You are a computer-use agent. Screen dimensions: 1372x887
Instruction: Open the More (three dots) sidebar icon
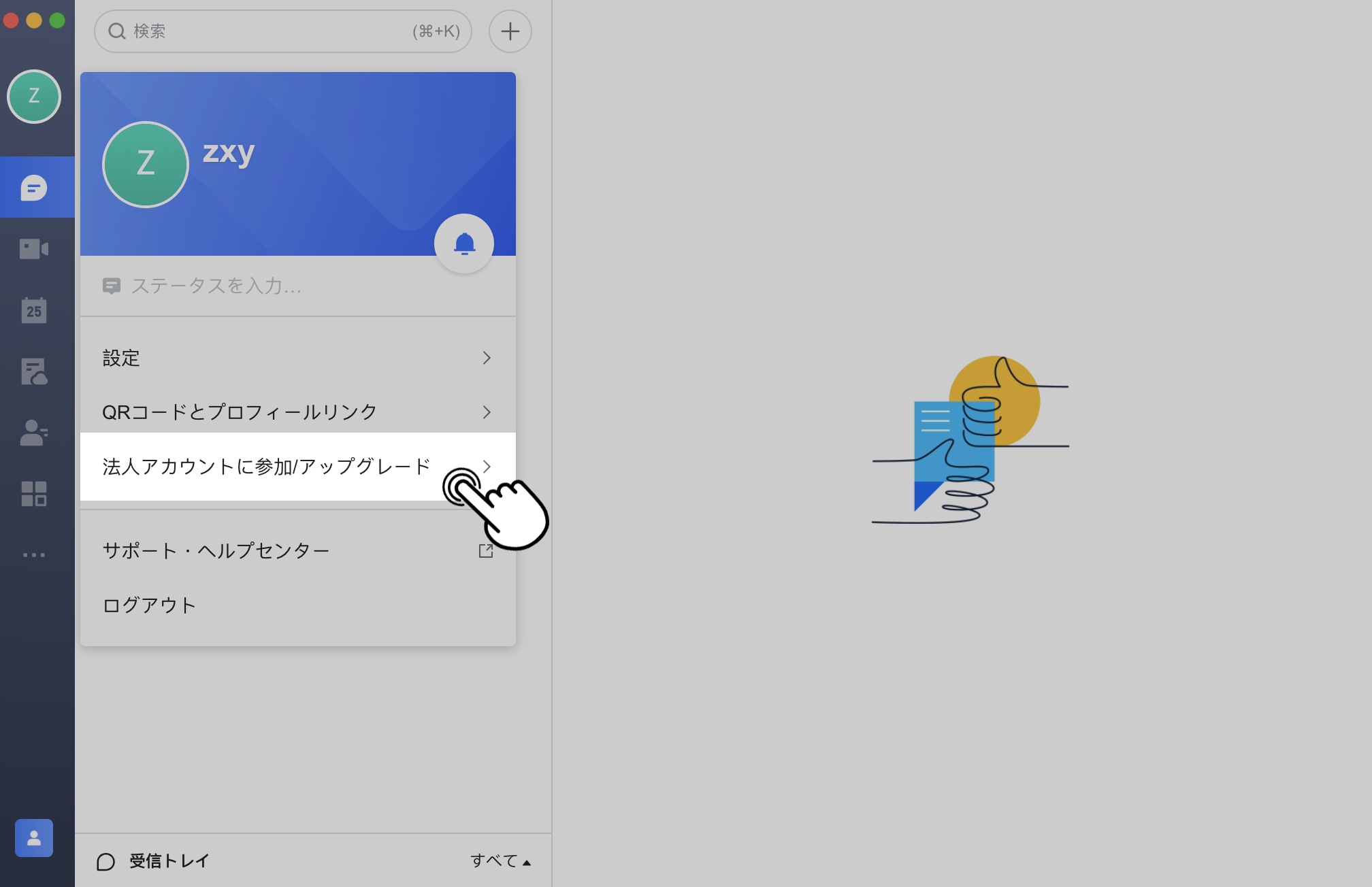(x=34, y=555)
